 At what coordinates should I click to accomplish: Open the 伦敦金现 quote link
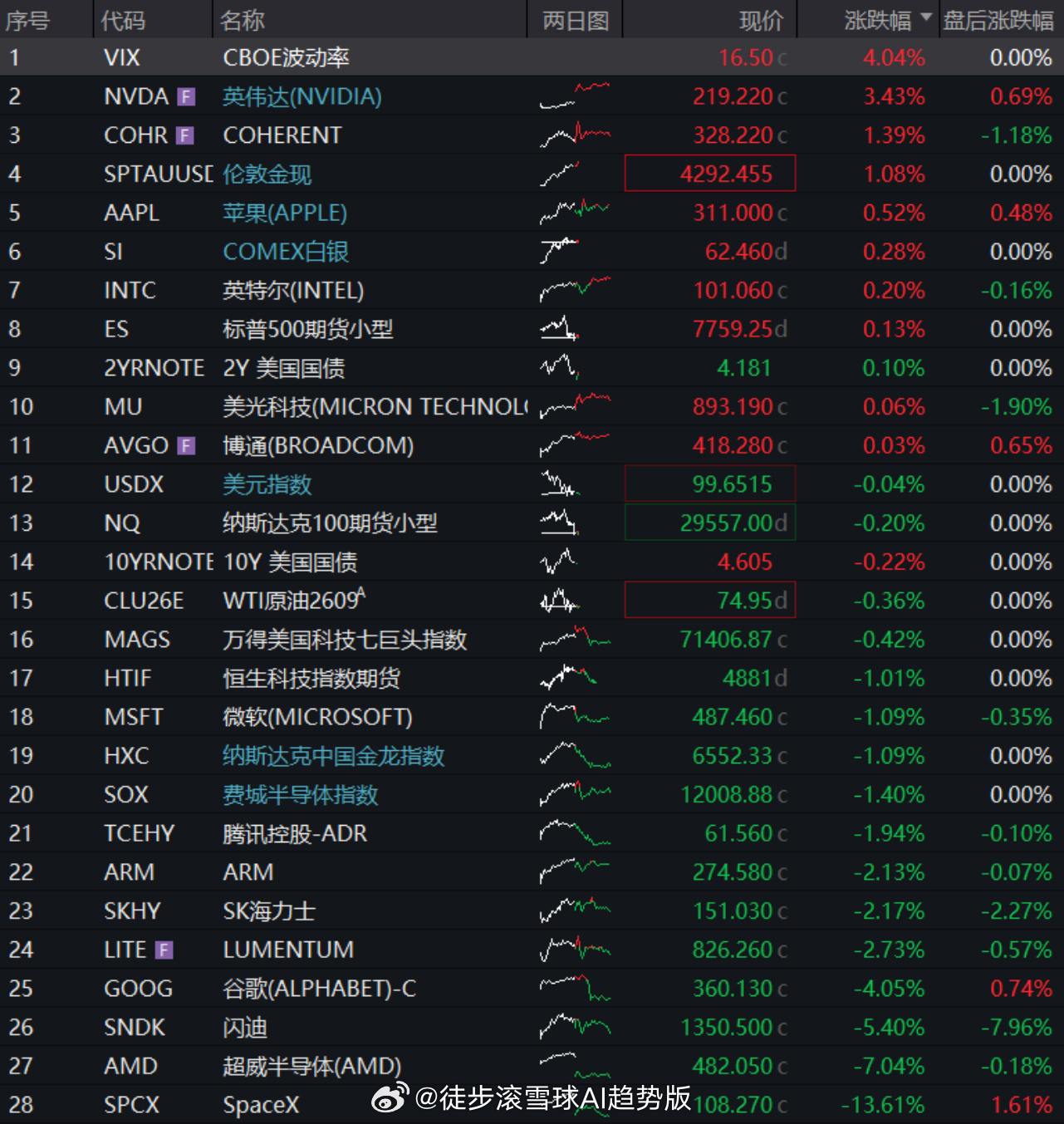coord(267,174)
